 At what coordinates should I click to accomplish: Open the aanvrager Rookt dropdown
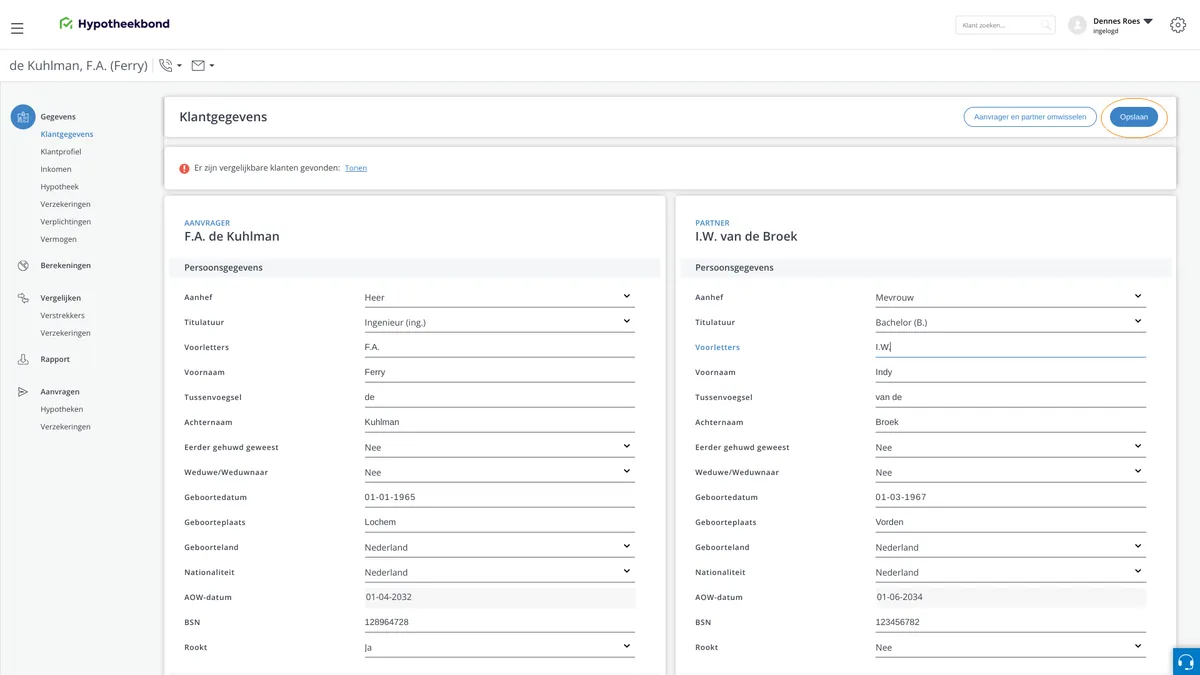(500, 647)
